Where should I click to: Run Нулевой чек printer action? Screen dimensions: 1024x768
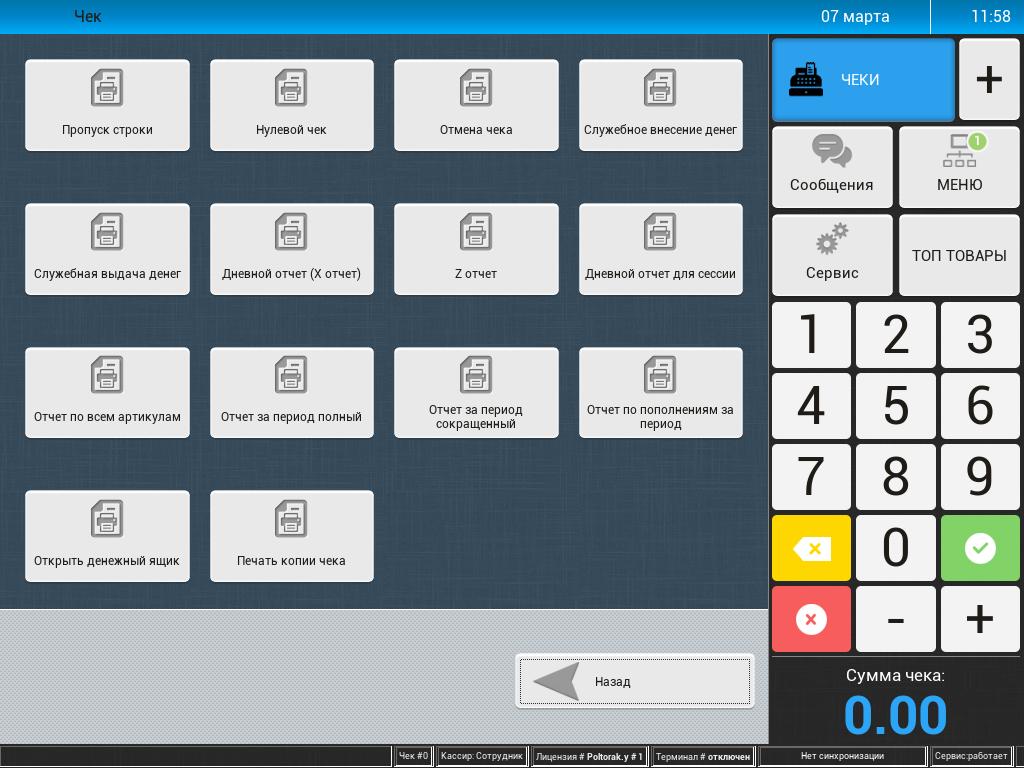coord(291,105)
